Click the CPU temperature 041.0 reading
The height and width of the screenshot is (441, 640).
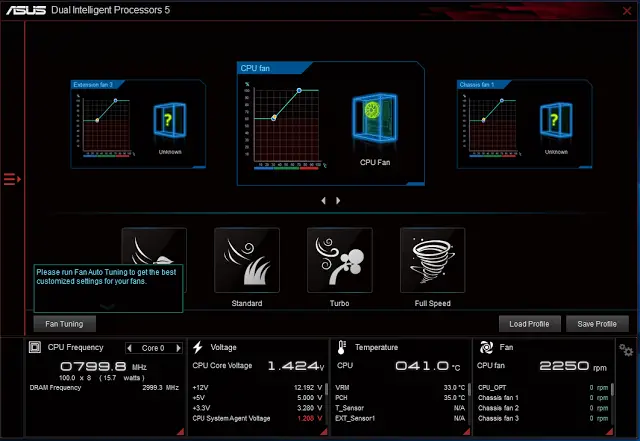[427, 366]
